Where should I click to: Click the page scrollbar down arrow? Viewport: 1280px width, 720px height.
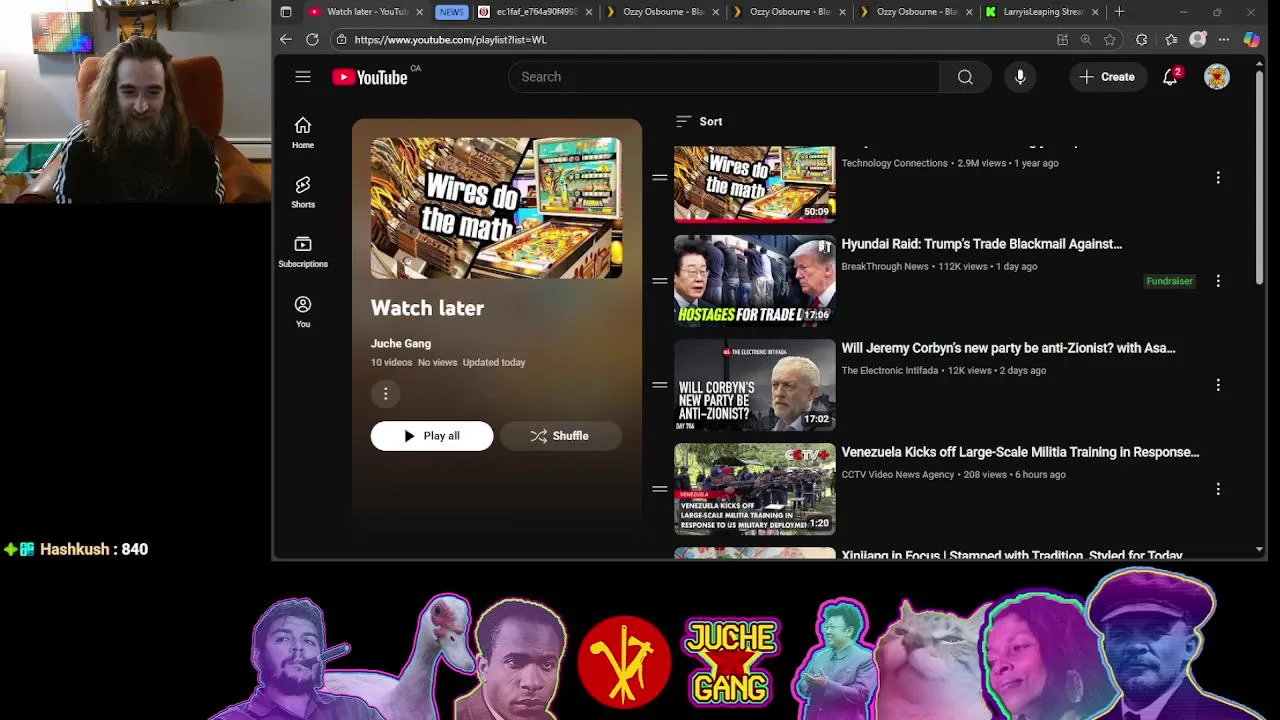point(1259,550)
